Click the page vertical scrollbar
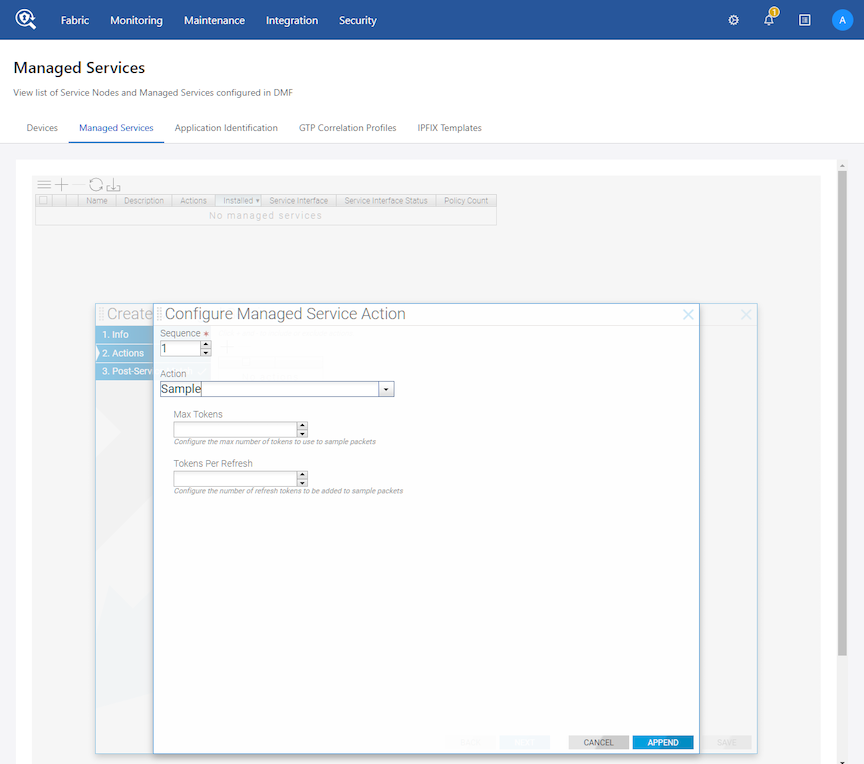This screenshot has height=764, width=864. click(842, 413)
